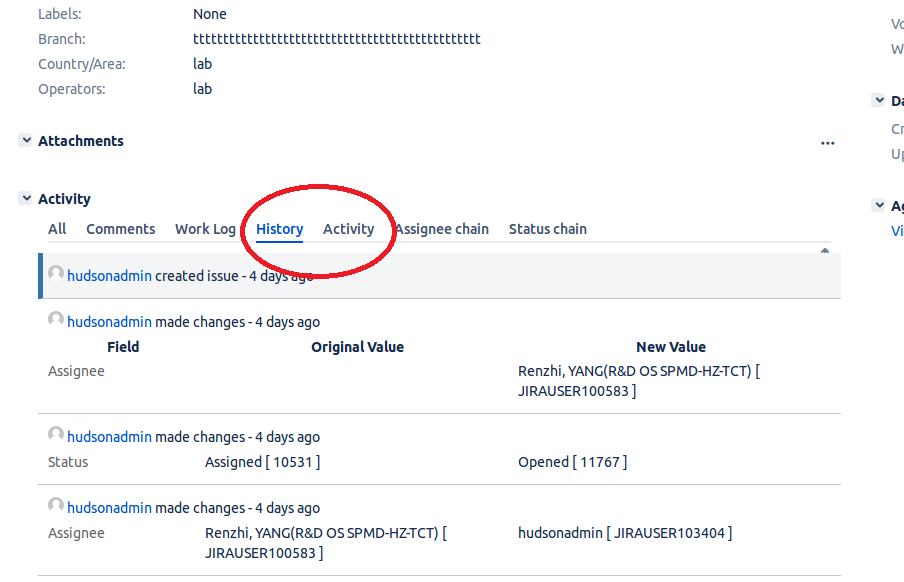Switch to the Comments tab
This screenshot has width=904, height=582.
click(120, 228)
